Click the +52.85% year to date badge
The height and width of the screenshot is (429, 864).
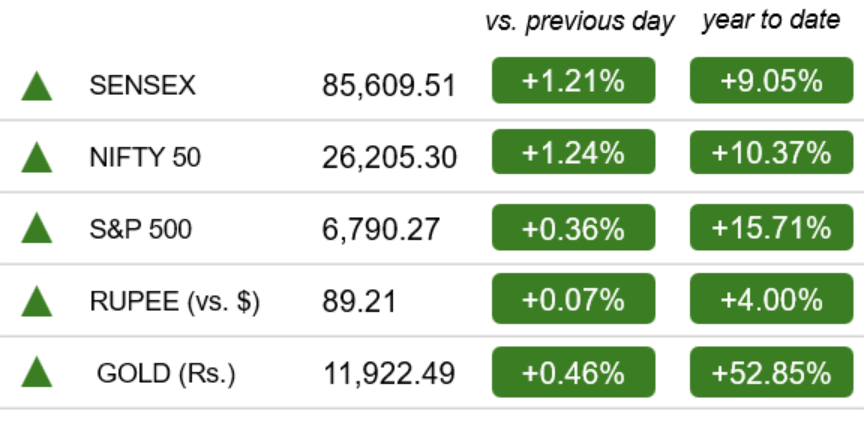(x=771, y=372)
